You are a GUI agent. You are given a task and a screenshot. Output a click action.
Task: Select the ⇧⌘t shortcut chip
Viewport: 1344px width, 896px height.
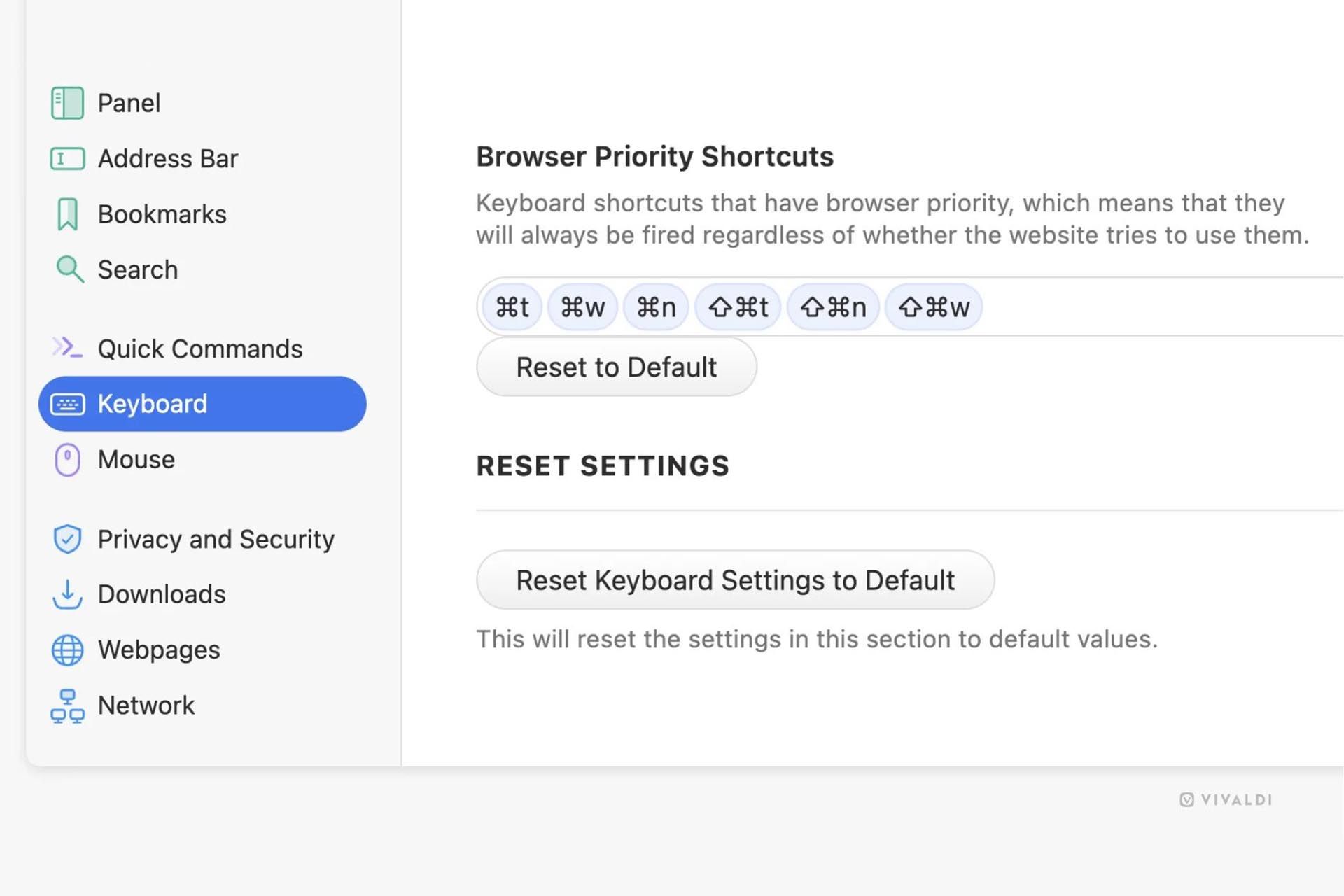point(738,307)
